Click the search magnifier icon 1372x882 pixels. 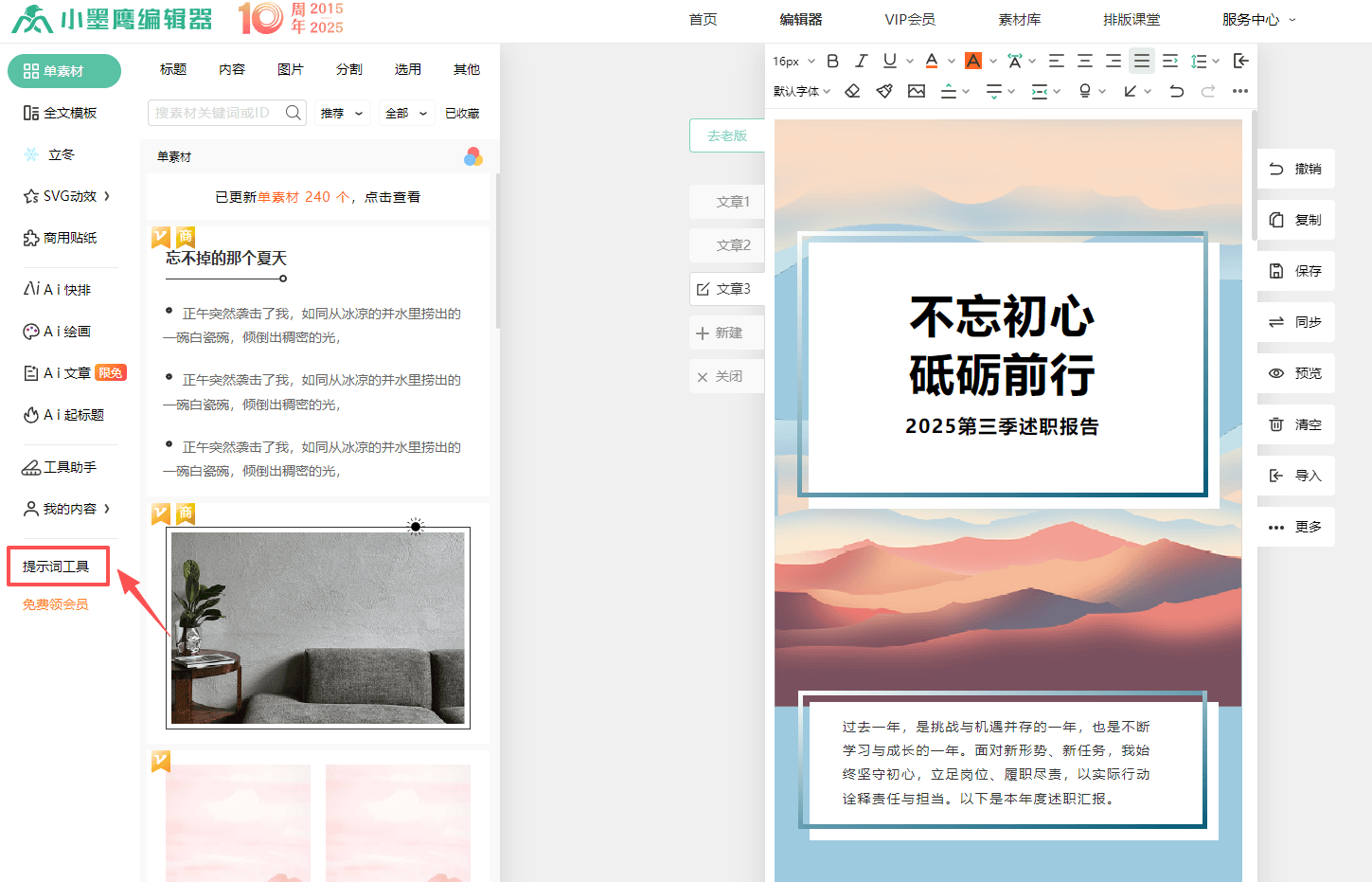pos(294,113)
